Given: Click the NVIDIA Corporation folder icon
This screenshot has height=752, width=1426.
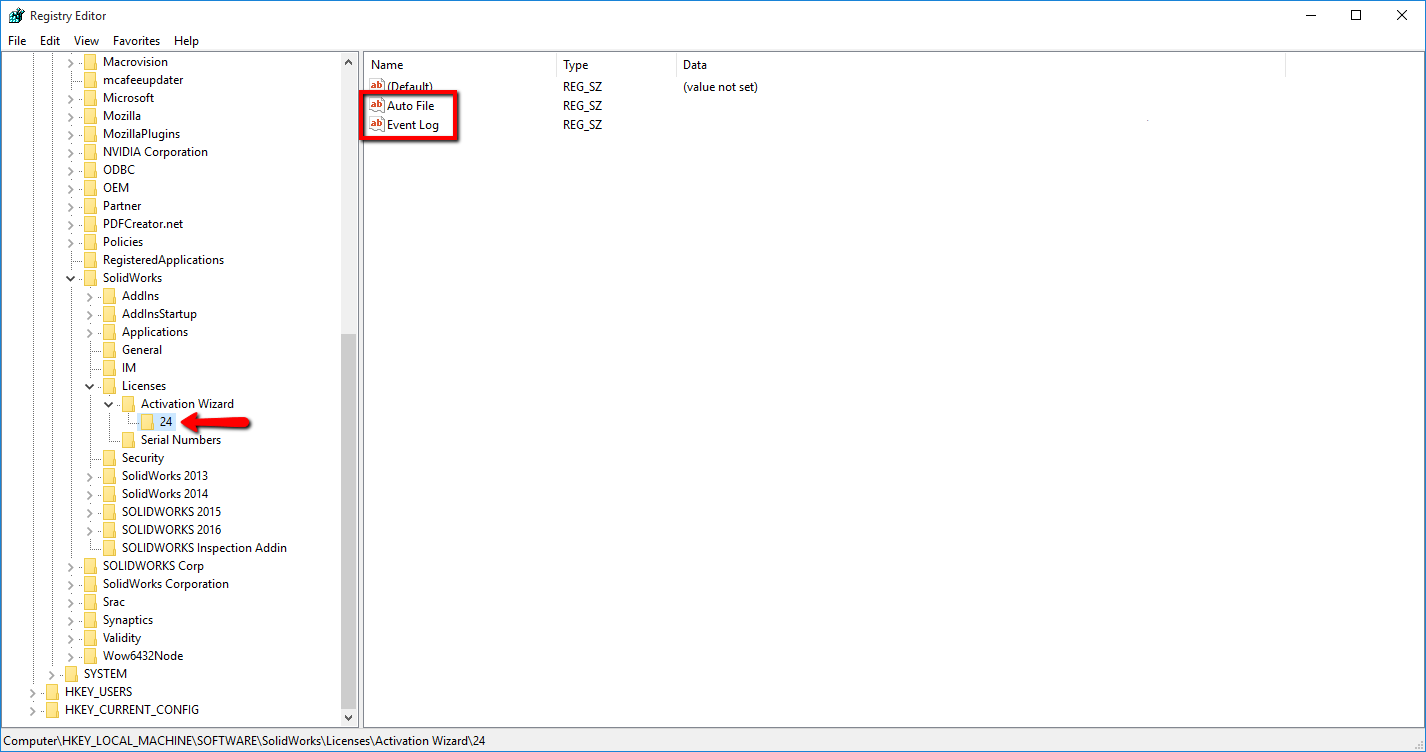Looking at the screenshot, I should (x=92, y=152).
